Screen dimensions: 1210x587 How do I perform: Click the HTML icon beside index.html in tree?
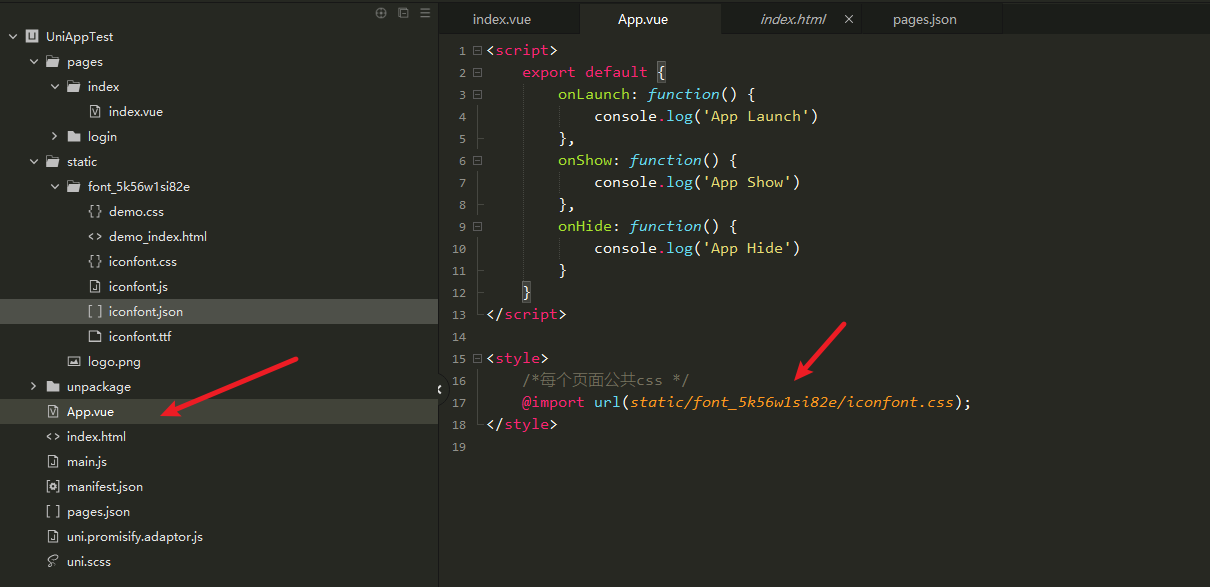[x=53, y=437]
